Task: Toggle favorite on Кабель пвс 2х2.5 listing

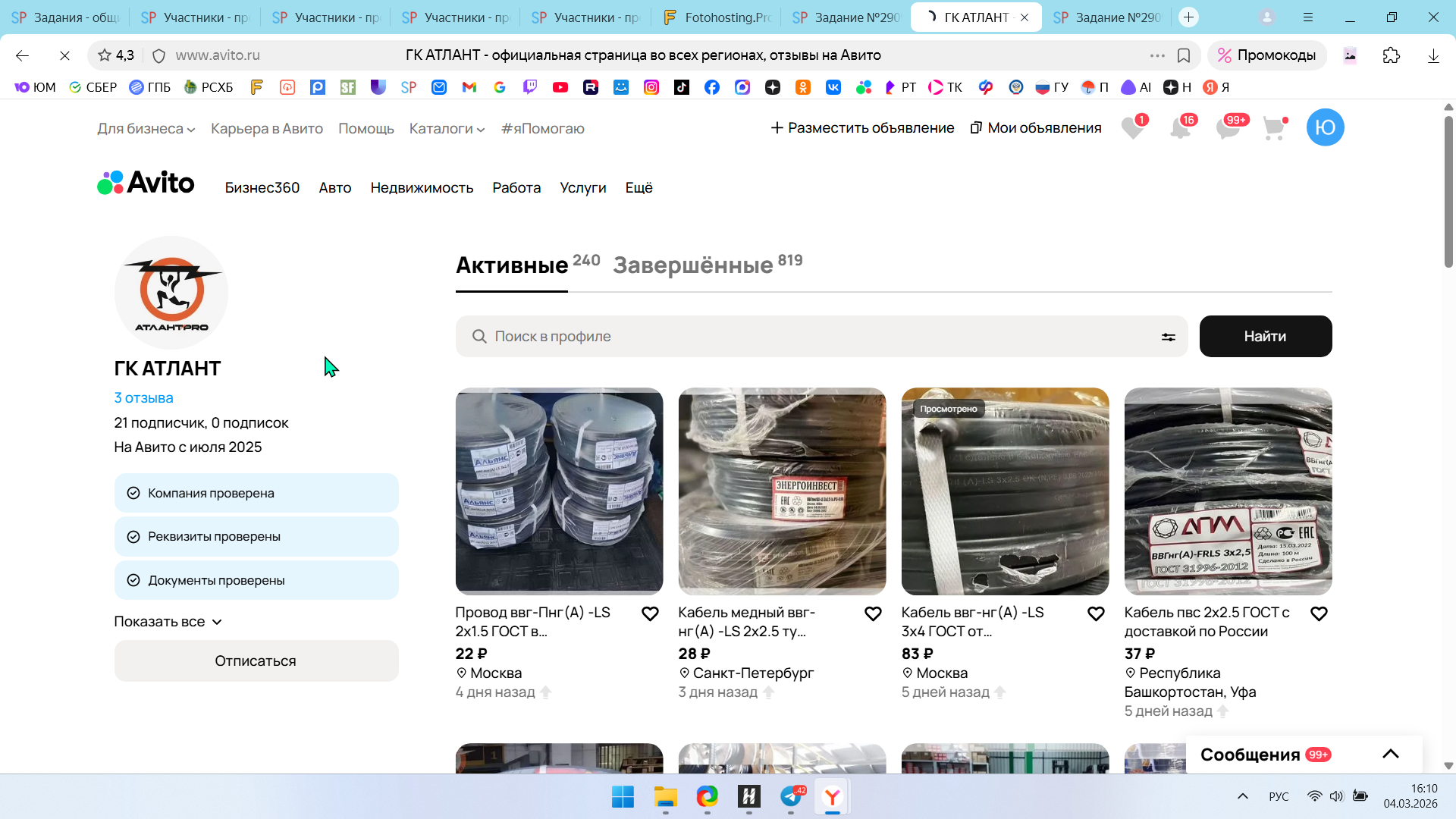Action: point(1319,613)
